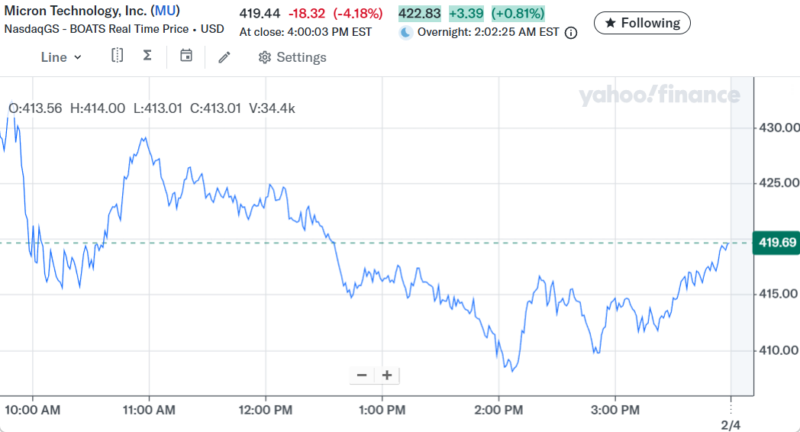Open the indicators sigma icon
Image resolution: width=800 pixels, height=432 pixels.
point(148,56)
